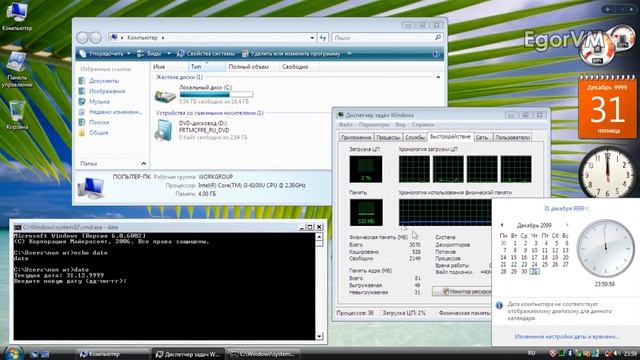640x360 pixels.
Task: Click Удалить или изменить программу toolbar button
Action: click(x=291, y=53)
